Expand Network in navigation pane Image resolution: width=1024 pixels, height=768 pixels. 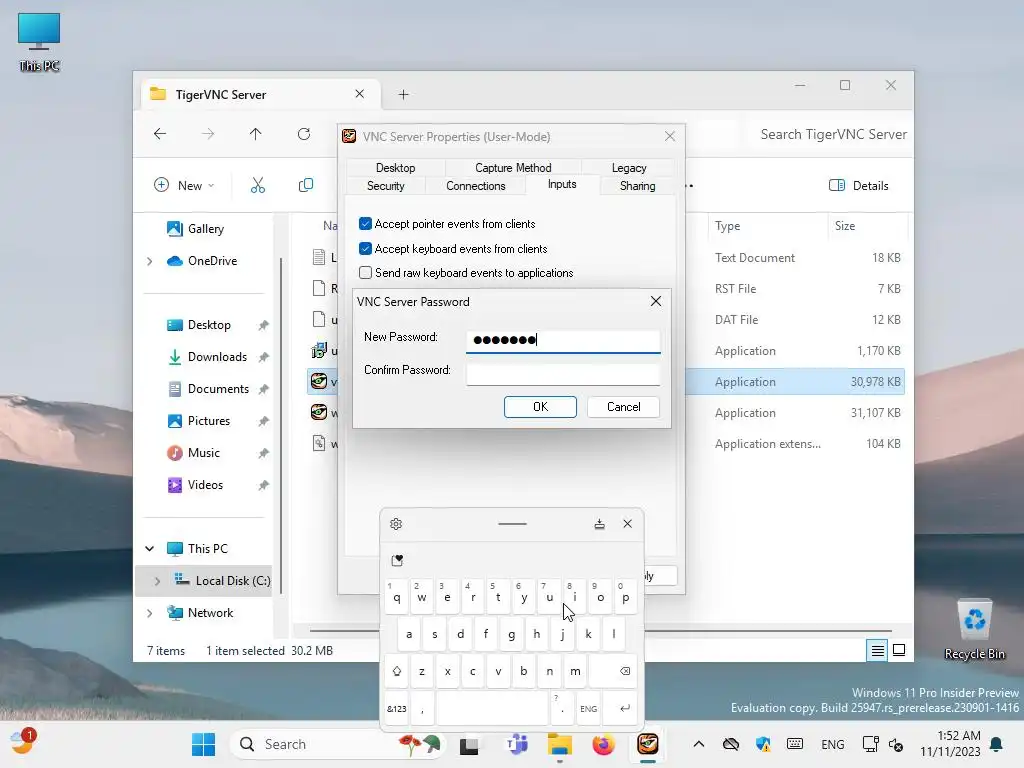pyautogui.click(x=150, y=613)
